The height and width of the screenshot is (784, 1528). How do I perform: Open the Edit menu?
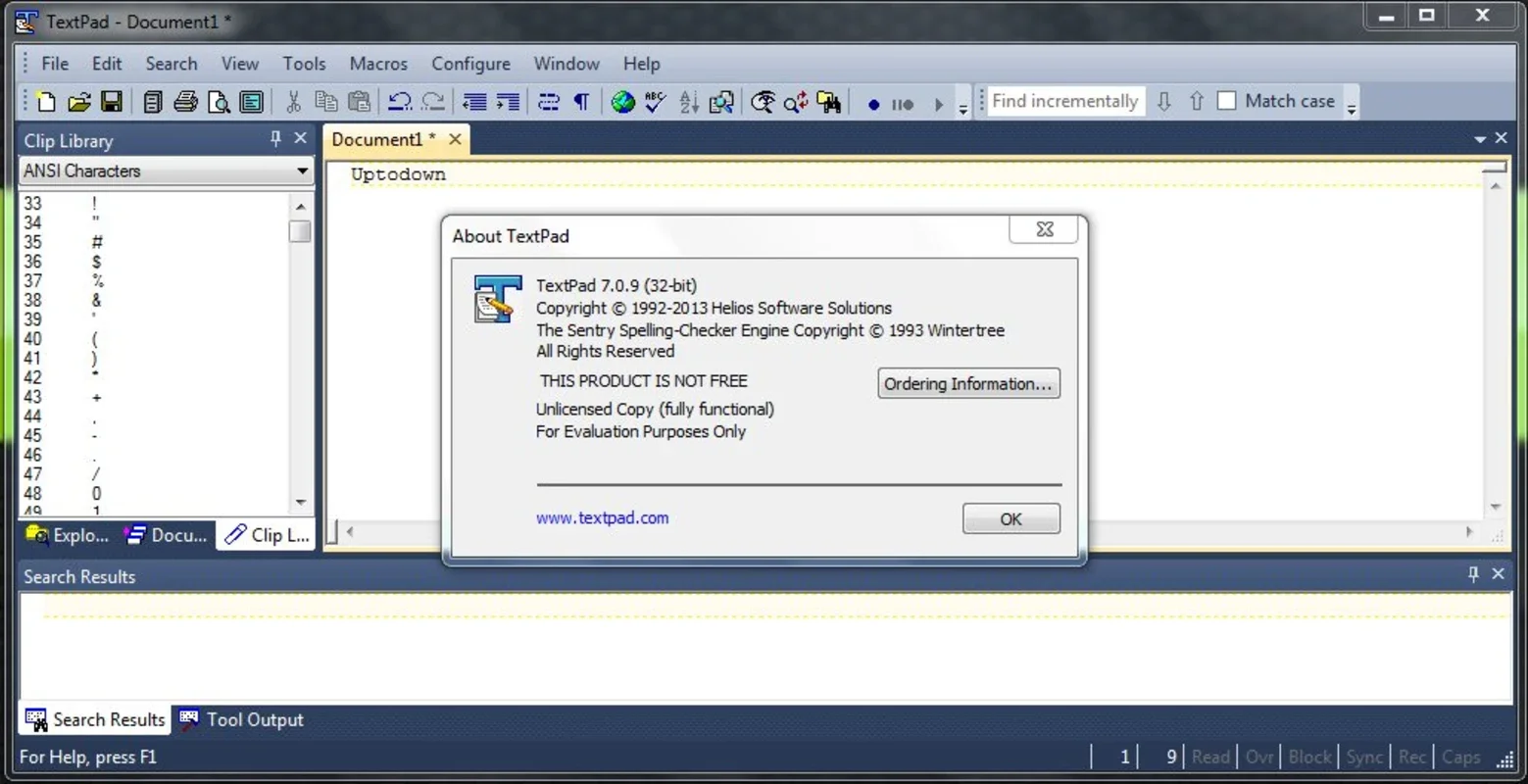[107, 64]
